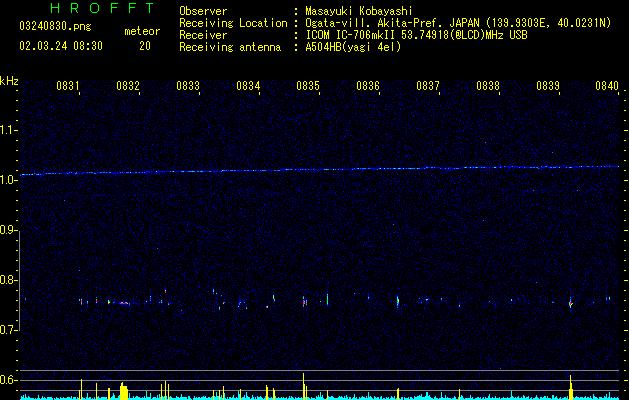Click the Ogata-vill. Akita-Pref. JAPAN coordinates text
Image resolution: width=629 pixels, height=400 pixels.
(x=458, y=23)
